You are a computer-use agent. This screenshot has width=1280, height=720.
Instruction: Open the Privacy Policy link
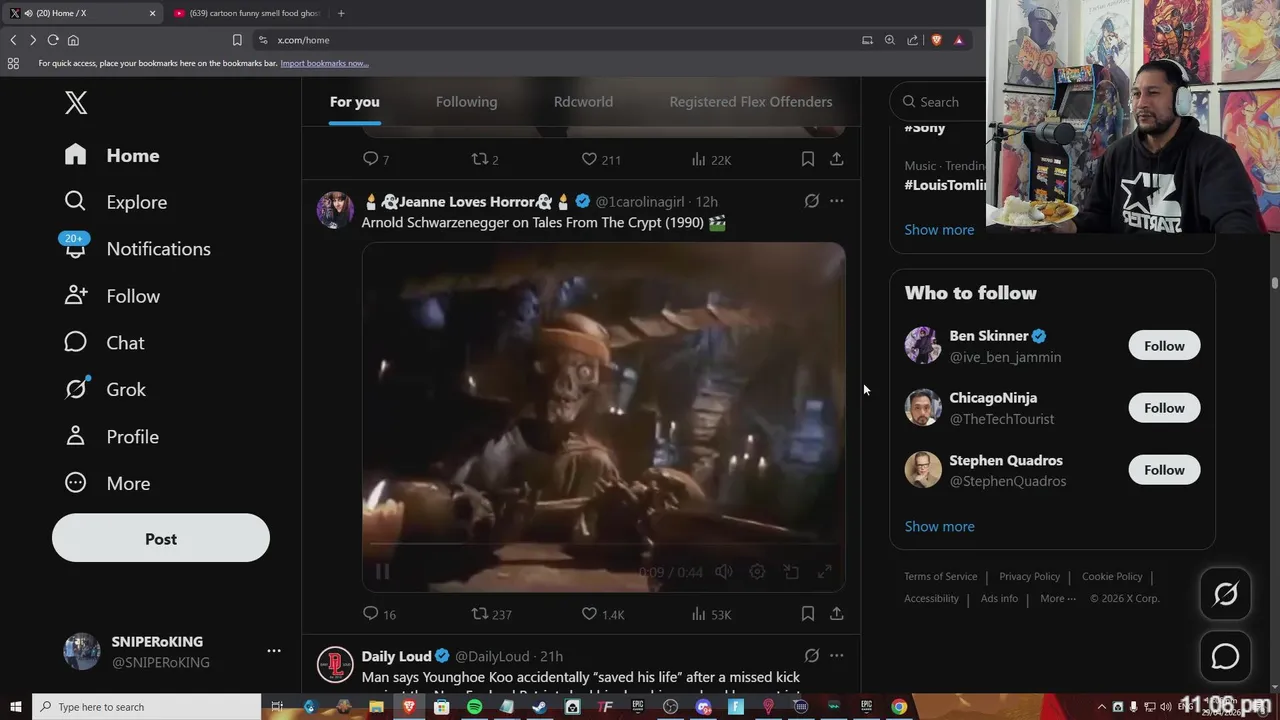pos(1029,577)
